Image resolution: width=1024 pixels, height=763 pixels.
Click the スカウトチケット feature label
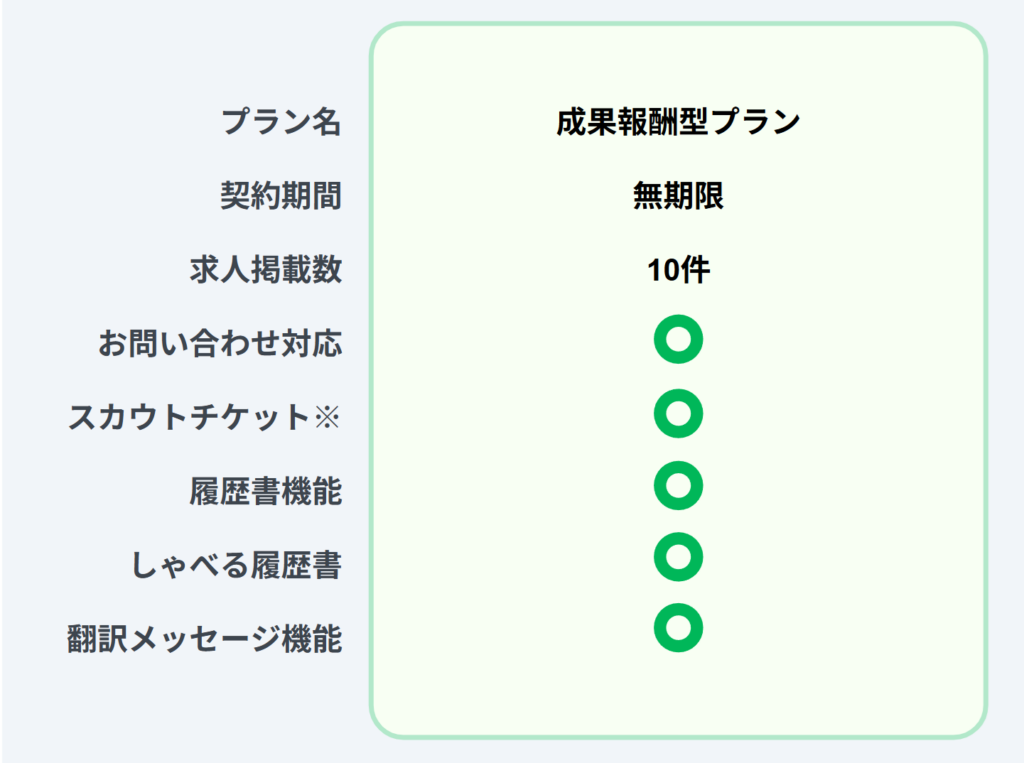pyautogui.click(x=189, y=417)
